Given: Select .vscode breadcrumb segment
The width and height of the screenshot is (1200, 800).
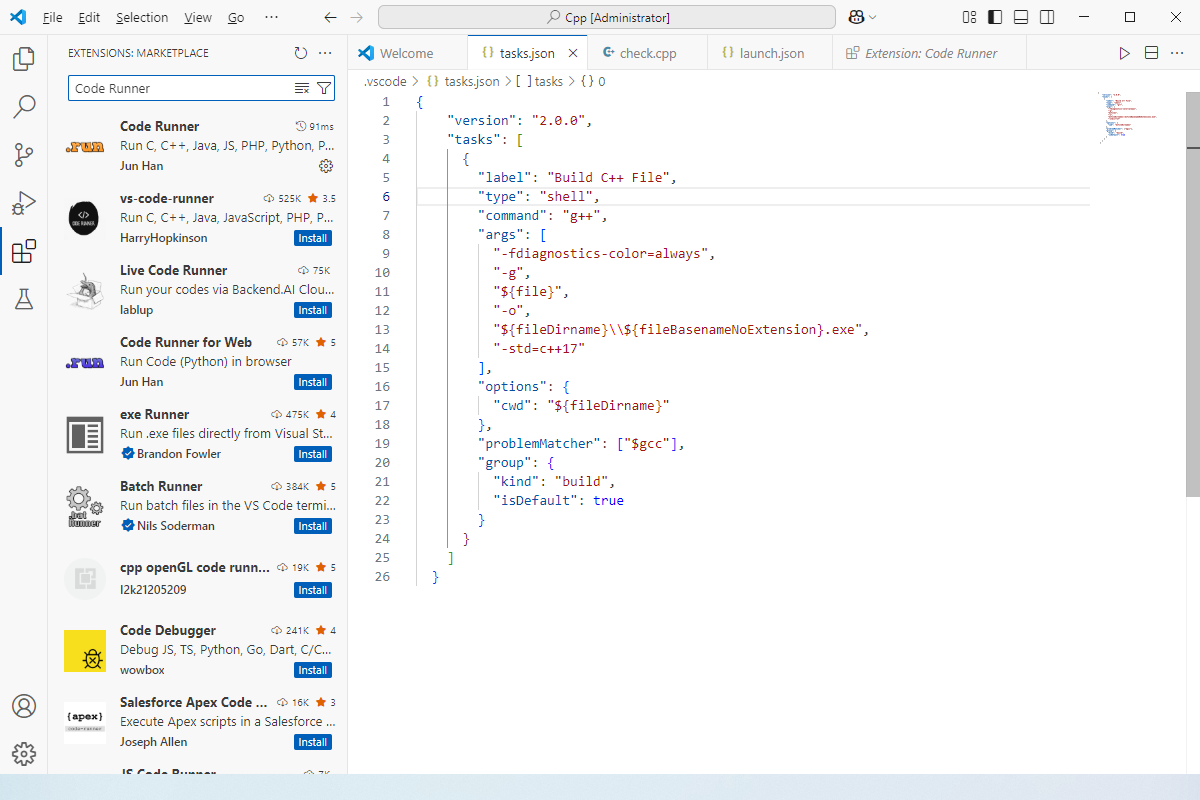Looking at the screenshot, I should (386, 82).
